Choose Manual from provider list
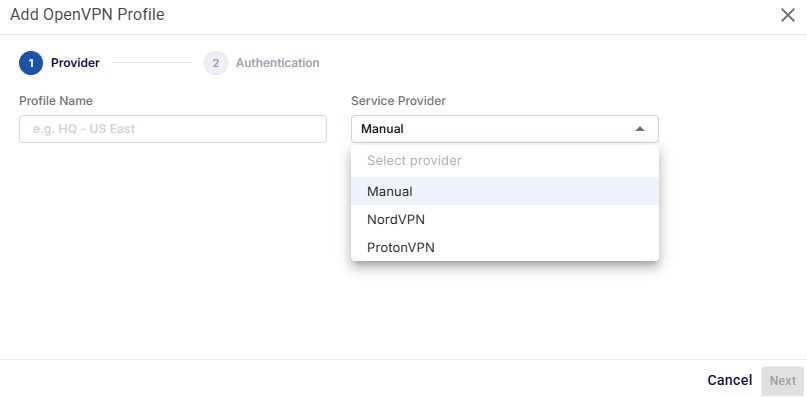This screenshot has width=807, height=397. (x=504, y=191)
